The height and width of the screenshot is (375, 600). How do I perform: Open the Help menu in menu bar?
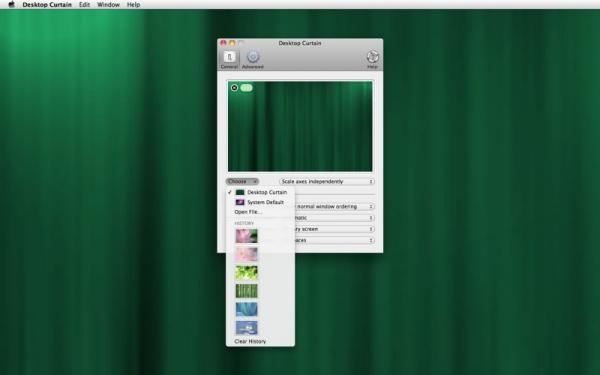134,5
